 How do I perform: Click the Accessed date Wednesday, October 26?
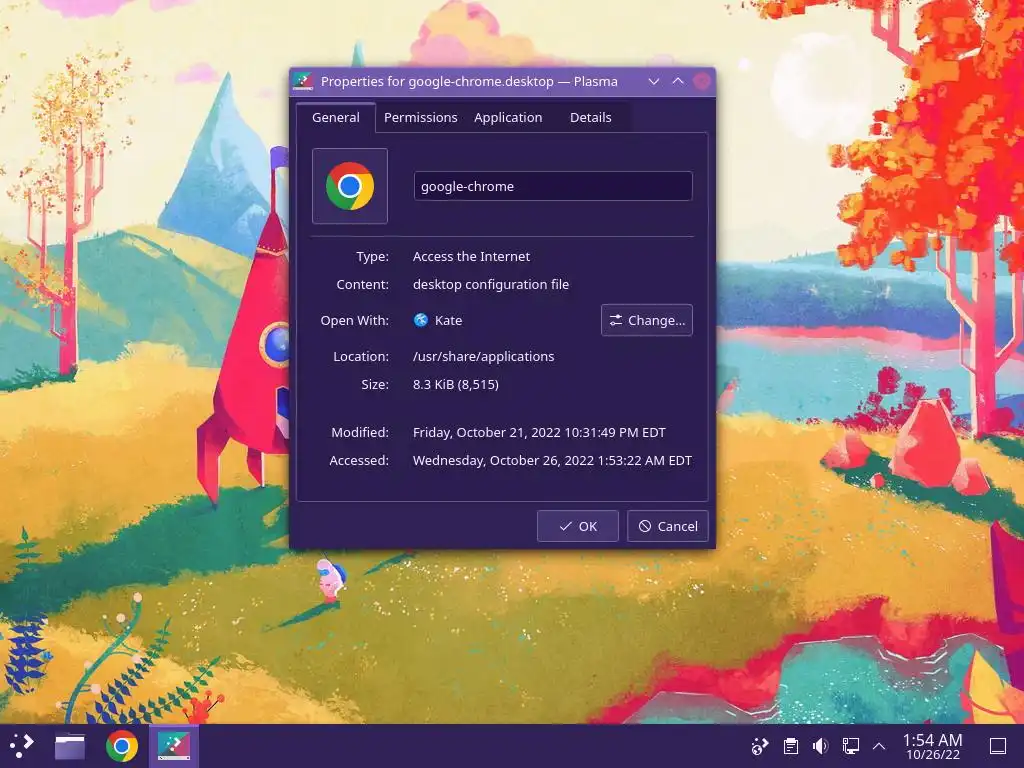[x=552, y=460]
